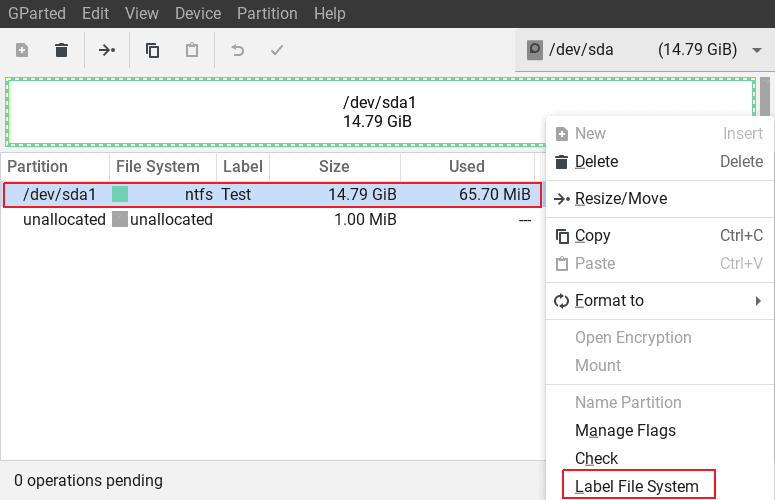Click the Delete partition trash toolbar icon
The height and width of the screenshot is (500, 775).
point(61,50)
